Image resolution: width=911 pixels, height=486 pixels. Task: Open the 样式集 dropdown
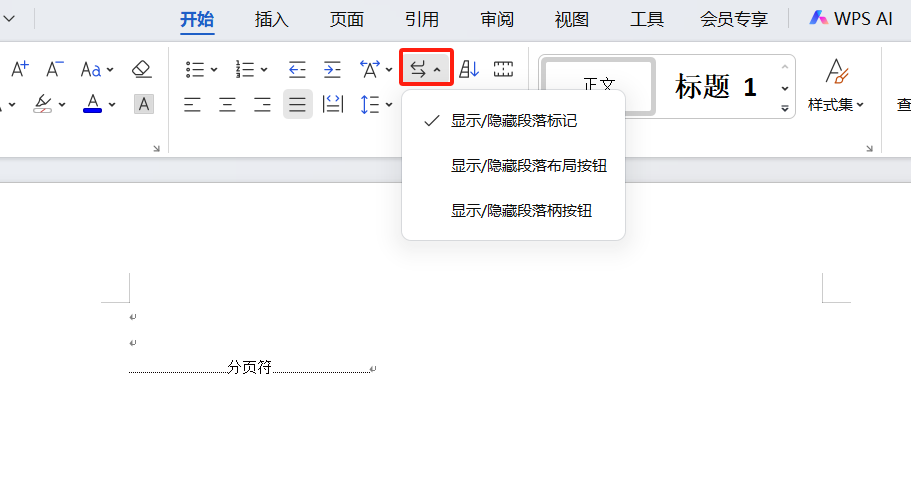point(836,104)
